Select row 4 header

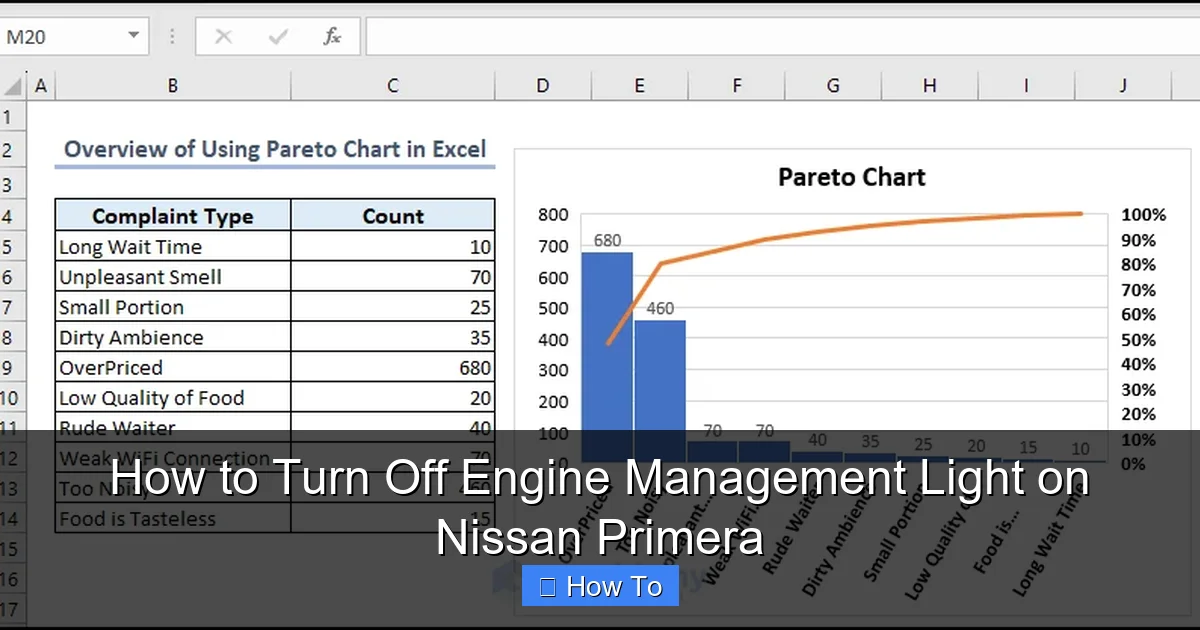tap(13, 216)
